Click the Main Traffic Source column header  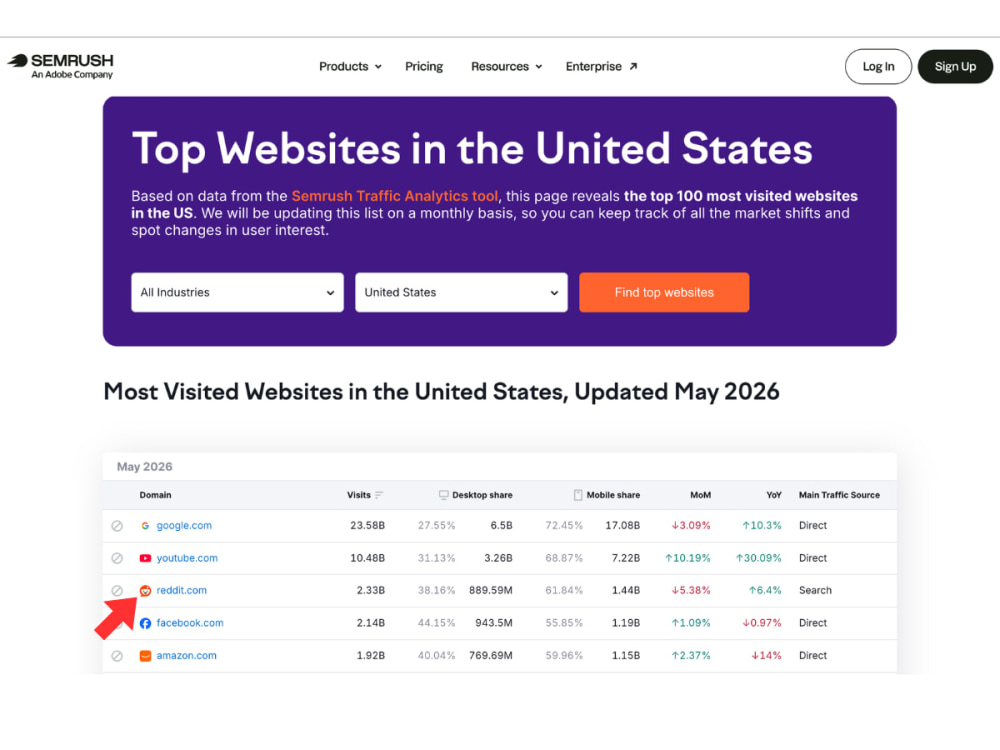coord(839,495)
